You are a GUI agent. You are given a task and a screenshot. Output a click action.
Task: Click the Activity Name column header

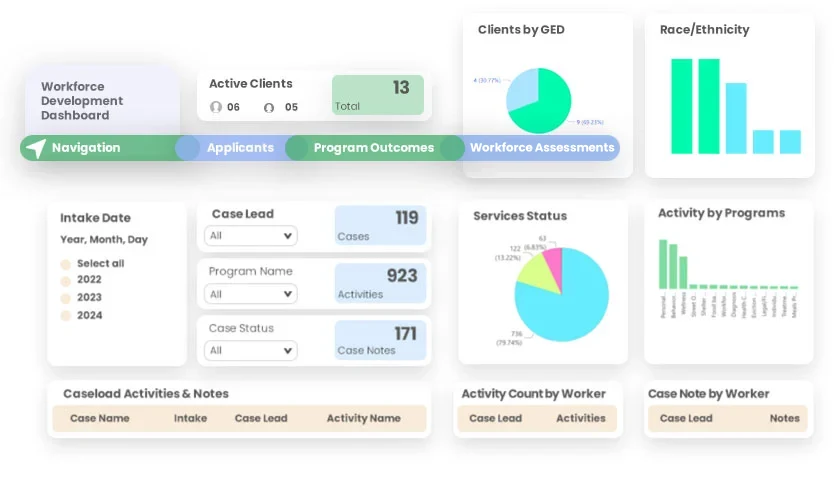point(363,418)
